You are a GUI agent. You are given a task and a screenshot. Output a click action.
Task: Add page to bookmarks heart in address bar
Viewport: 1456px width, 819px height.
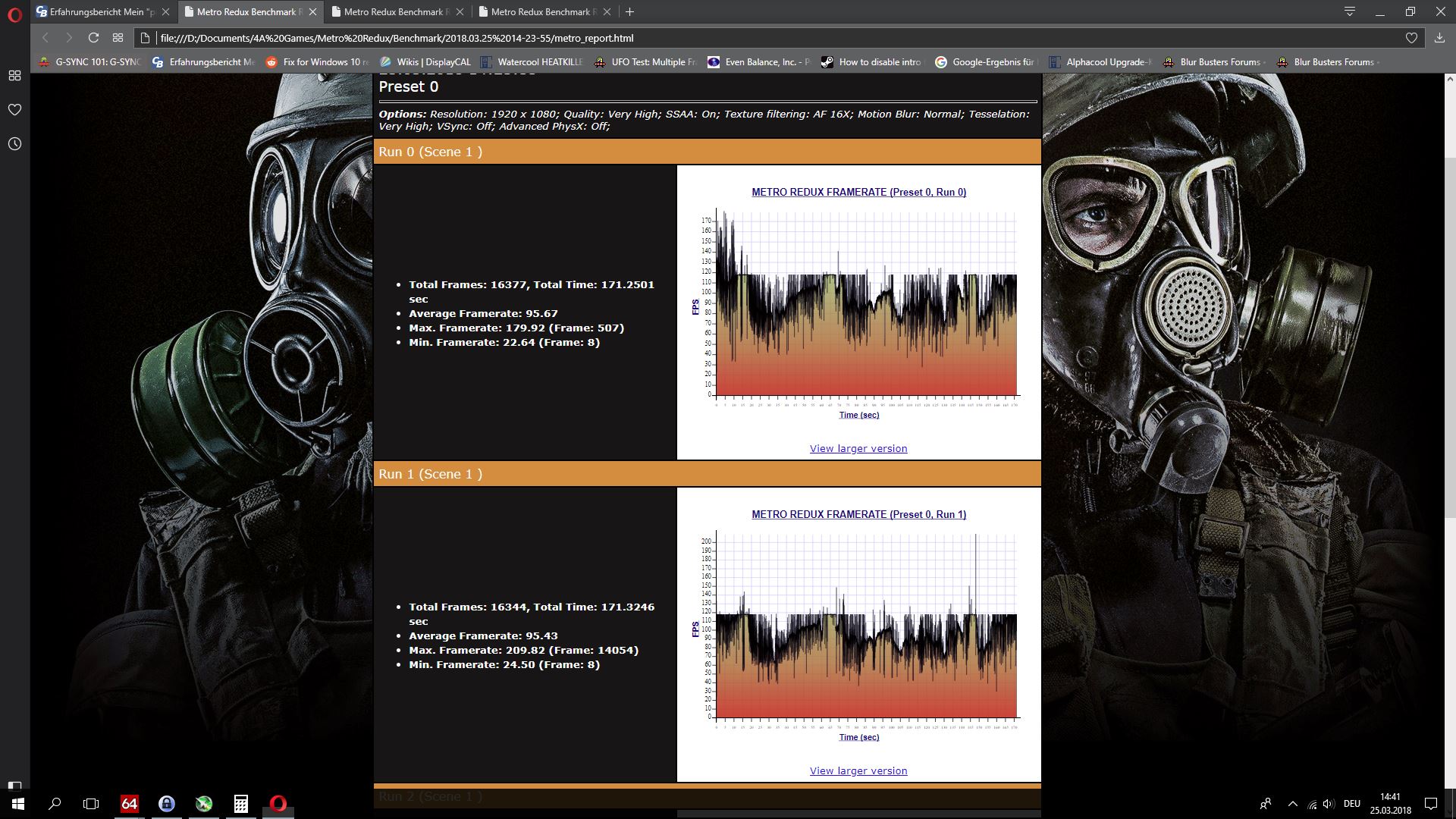pyautogui.click(x=1411, y=38)
